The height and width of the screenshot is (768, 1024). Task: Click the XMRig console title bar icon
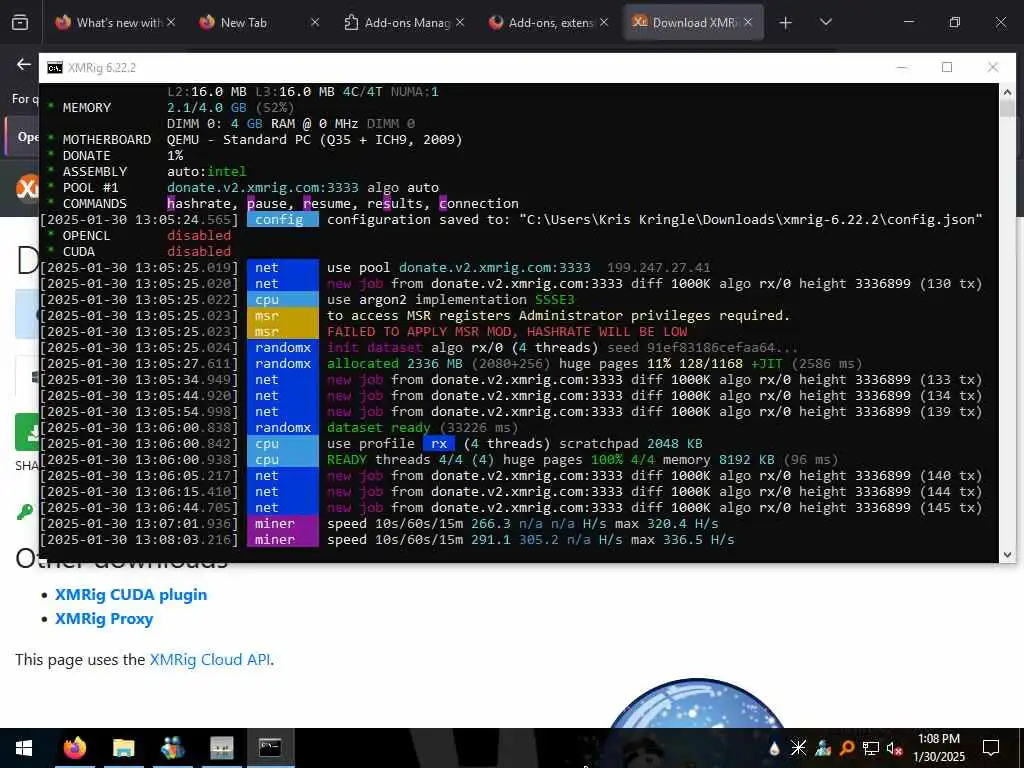tap(55, 68)
